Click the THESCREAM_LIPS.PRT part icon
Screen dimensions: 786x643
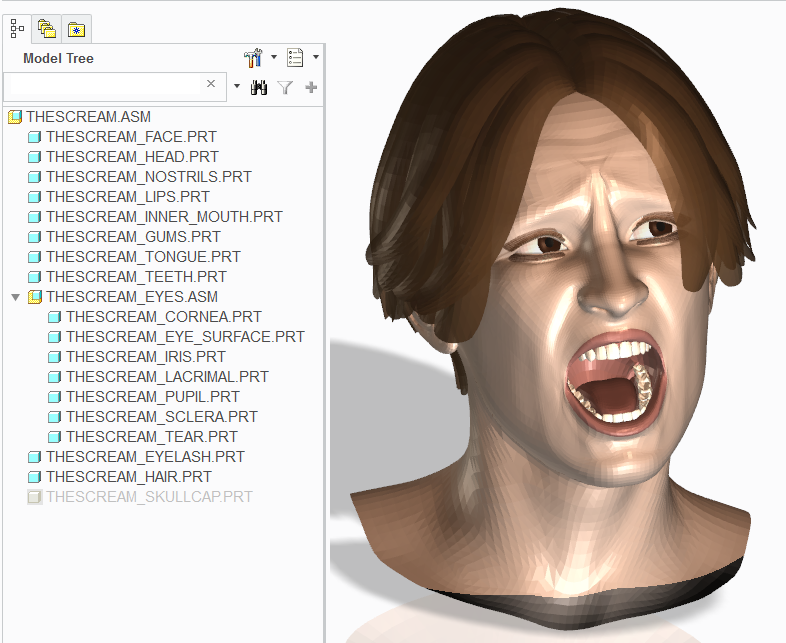click(x=34, y=197)
